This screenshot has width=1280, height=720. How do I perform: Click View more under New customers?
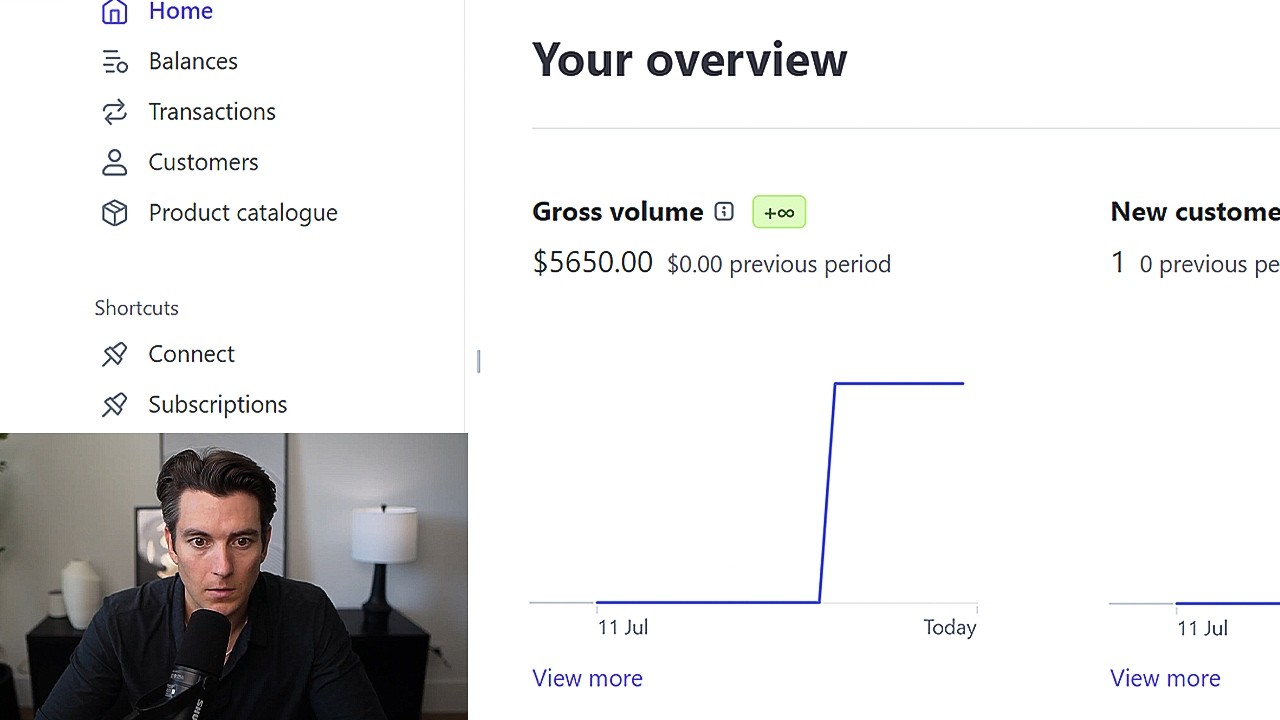click(x=1165, y=678)
